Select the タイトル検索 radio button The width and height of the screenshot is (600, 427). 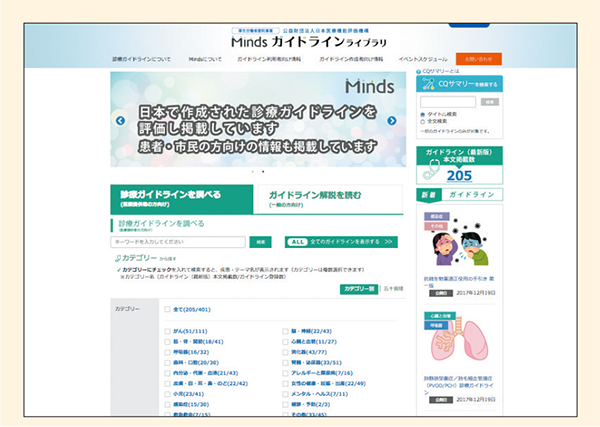point(422,114)
